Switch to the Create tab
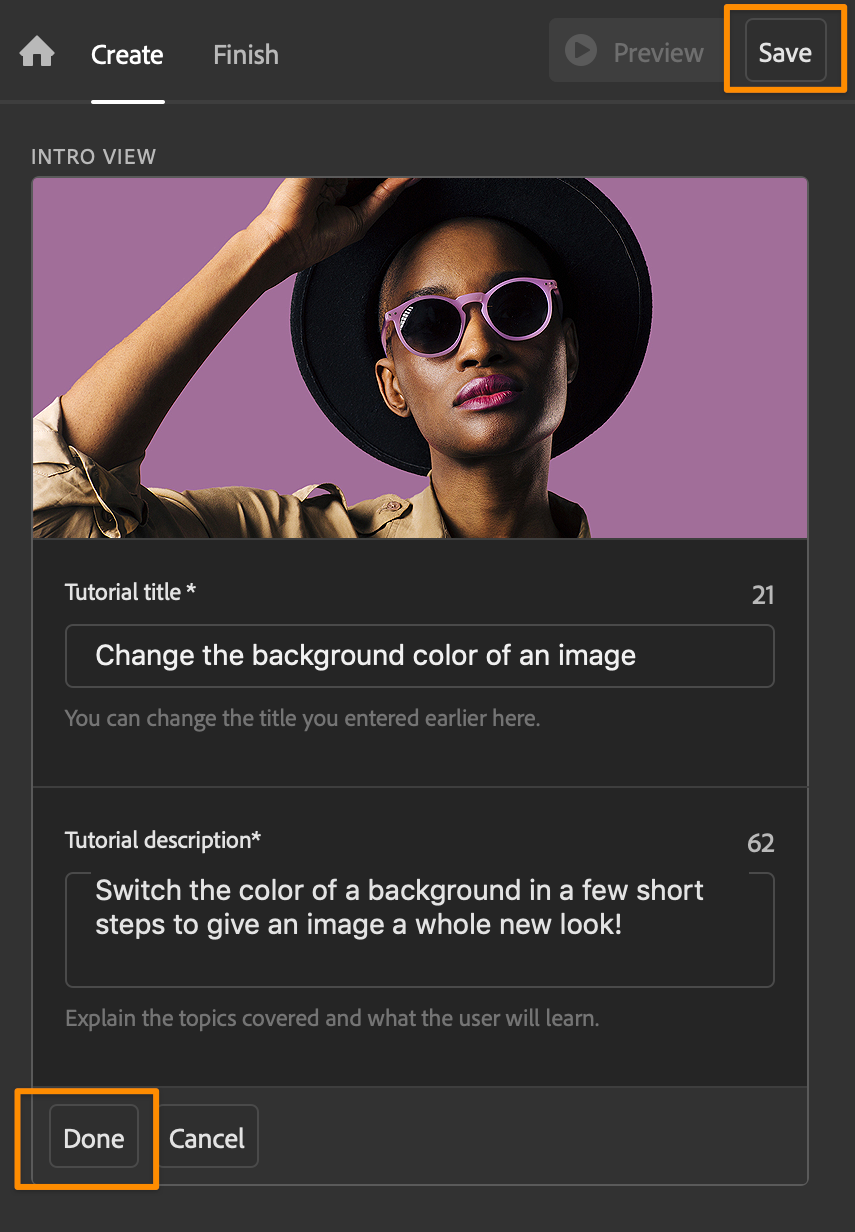 pos(127,55)
